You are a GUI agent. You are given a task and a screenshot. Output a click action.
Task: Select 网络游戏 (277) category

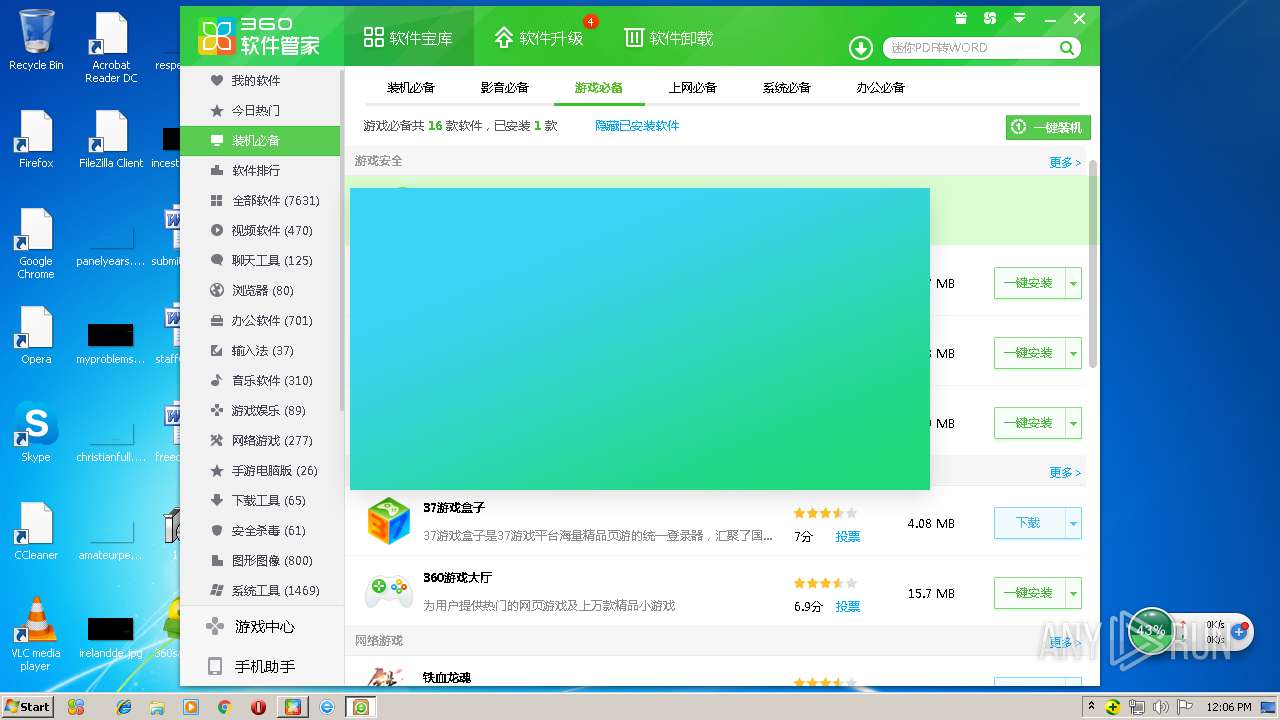tap(260, 440)
